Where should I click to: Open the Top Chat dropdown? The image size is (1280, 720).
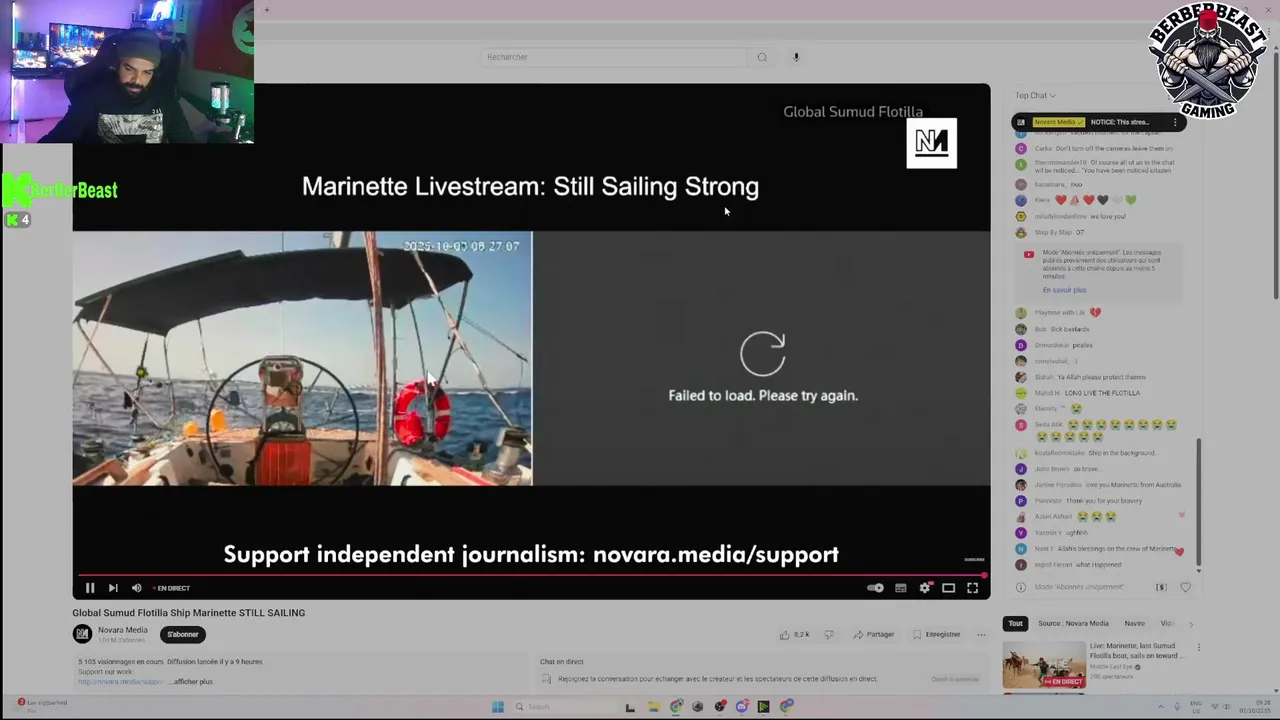tap(1035, 95)
